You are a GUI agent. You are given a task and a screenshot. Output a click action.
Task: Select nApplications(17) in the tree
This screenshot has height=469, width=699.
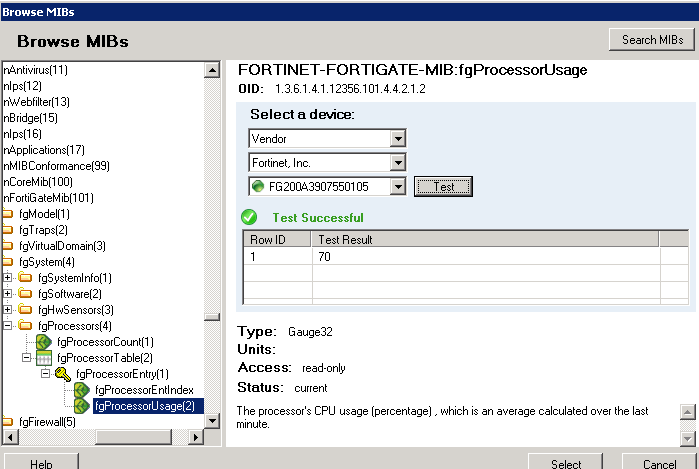[x=44, y=150]
